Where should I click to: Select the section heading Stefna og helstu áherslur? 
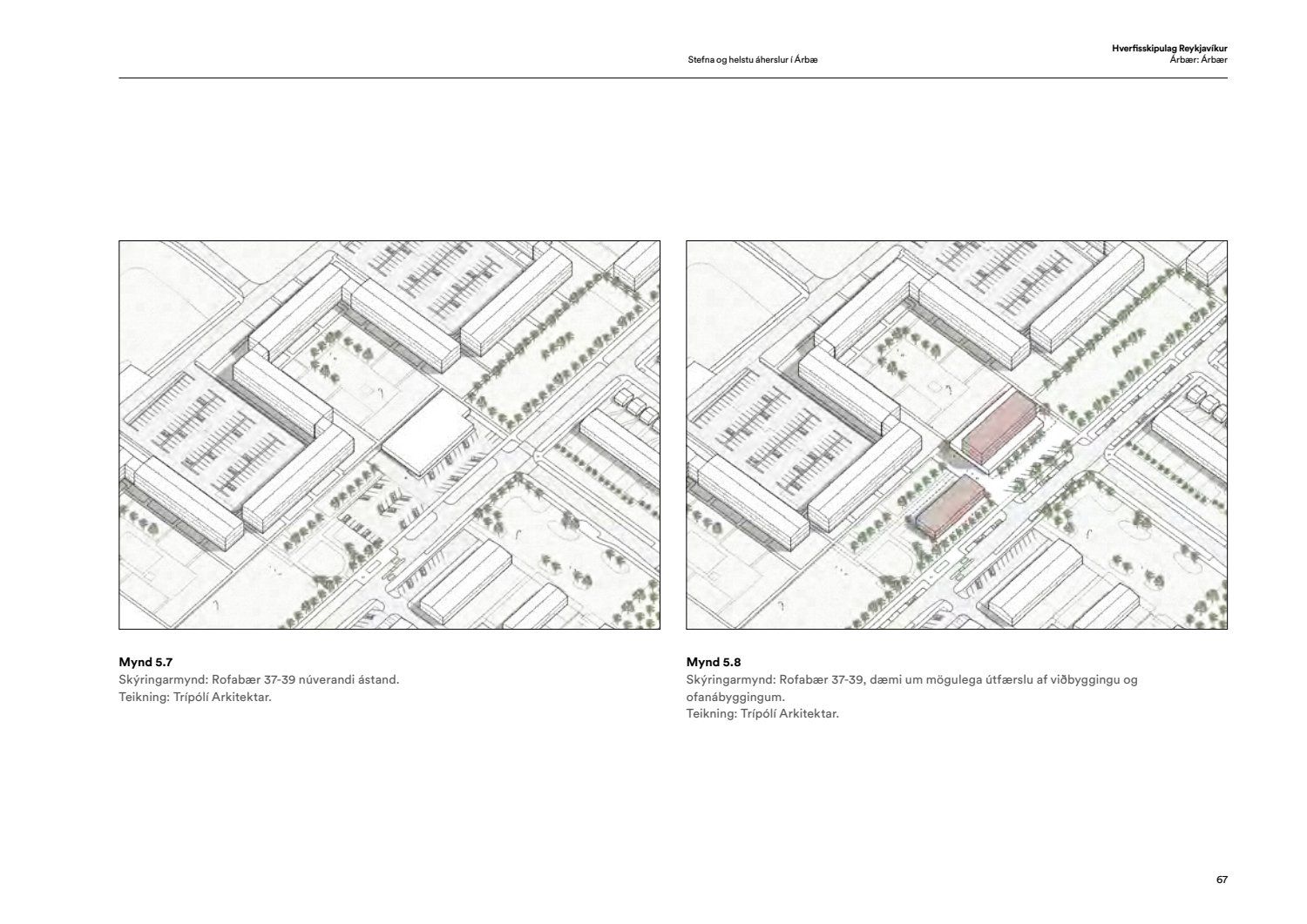[752, 60]
